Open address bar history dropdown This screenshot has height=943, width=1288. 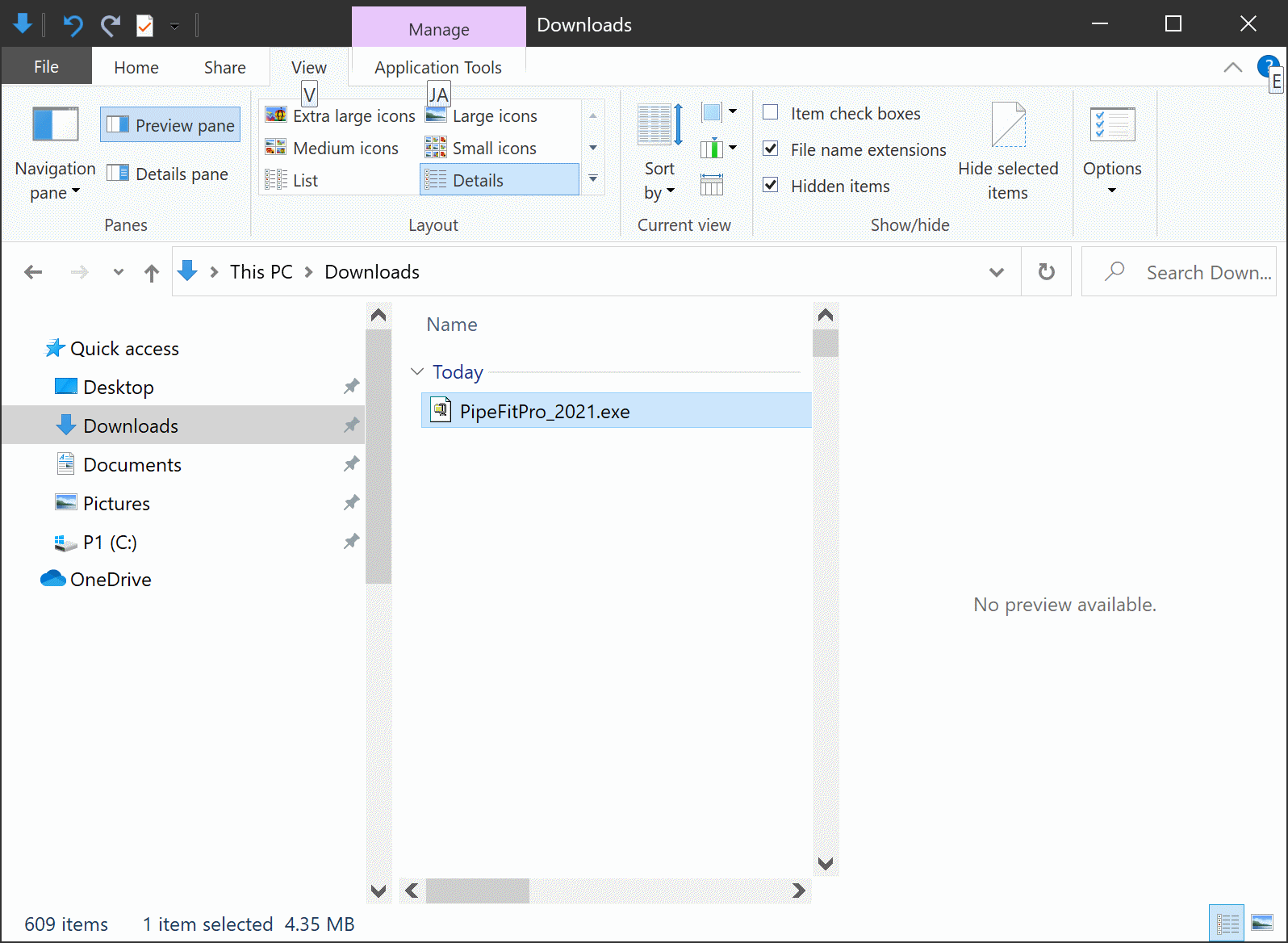coord(997,272)
